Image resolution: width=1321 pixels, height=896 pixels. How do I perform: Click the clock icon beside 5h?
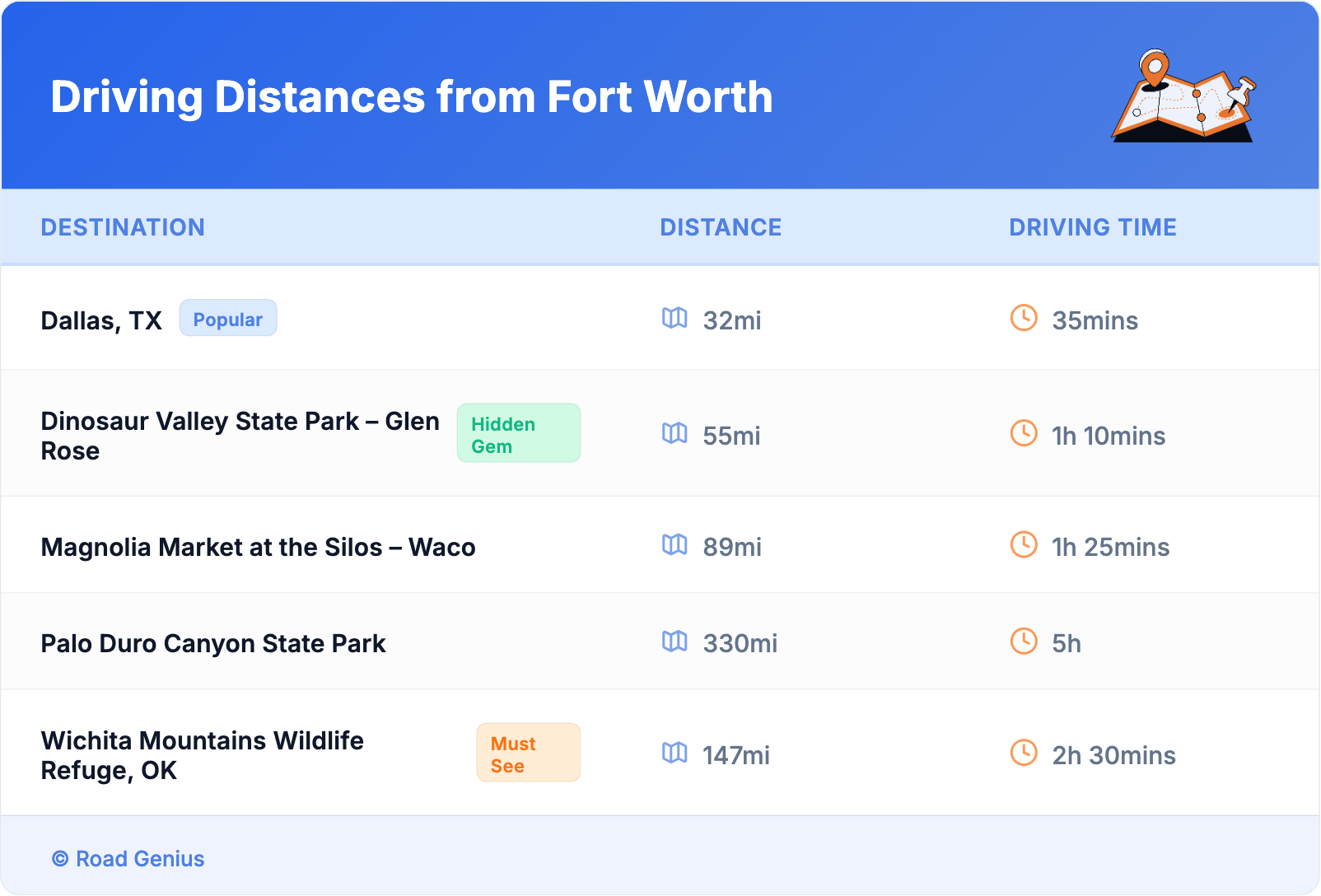click(x=1023, y=641)
